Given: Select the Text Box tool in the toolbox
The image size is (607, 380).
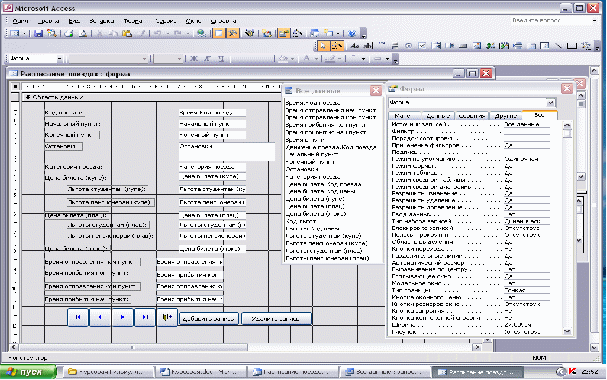Looking at the screenshot, I should [368, 46].
